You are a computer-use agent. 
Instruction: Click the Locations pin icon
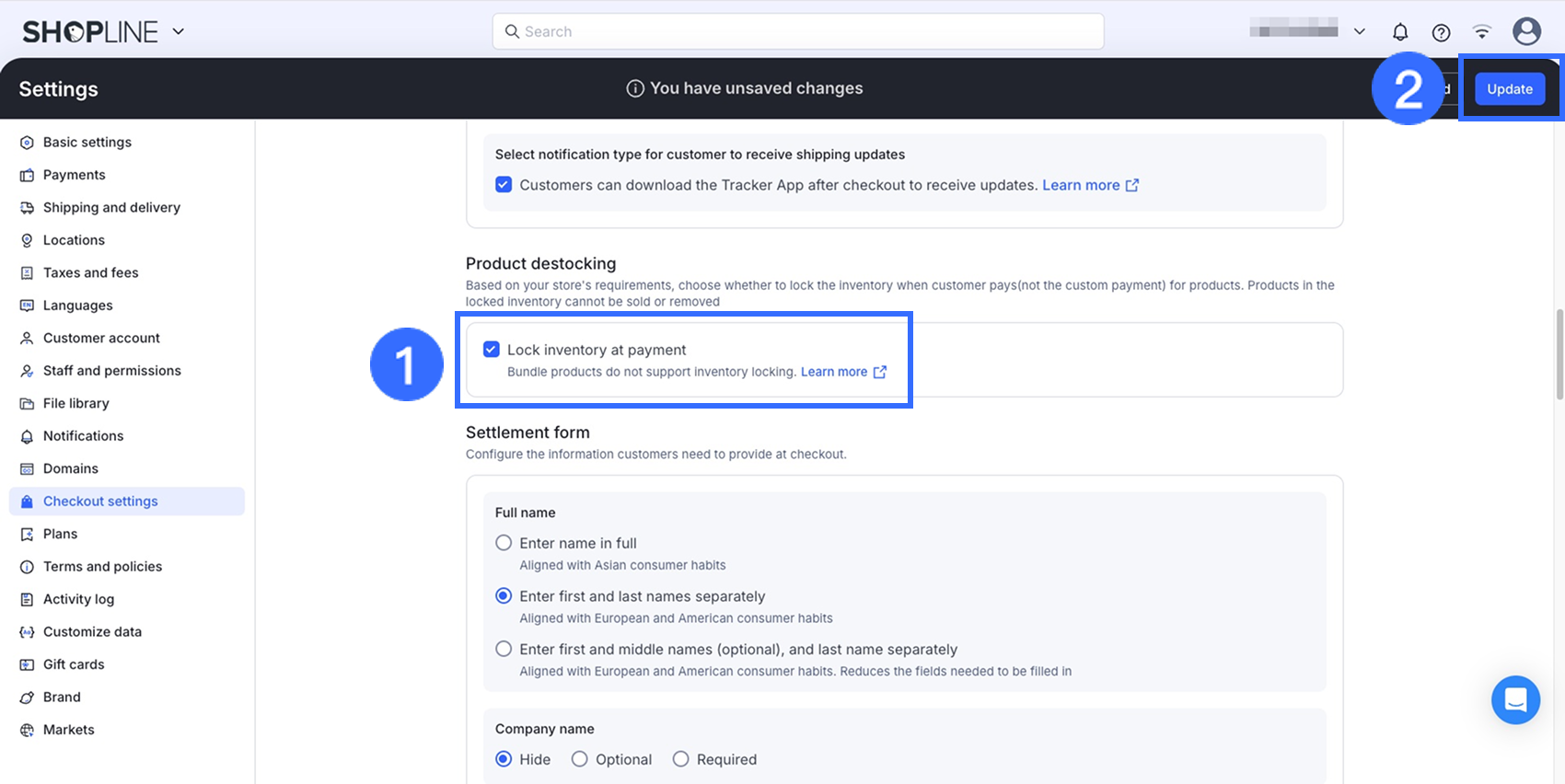coord(27,240)
